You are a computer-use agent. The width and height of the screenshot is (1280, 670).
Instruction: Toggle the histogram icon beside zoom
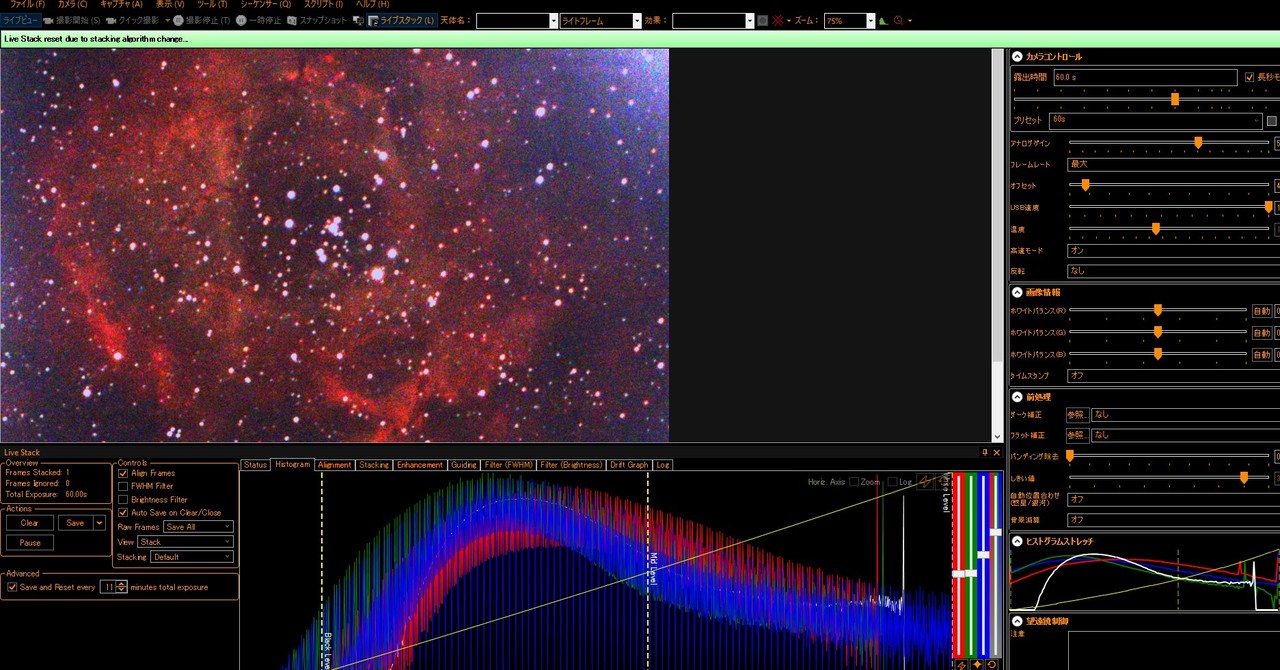click(x=883, y=21)
